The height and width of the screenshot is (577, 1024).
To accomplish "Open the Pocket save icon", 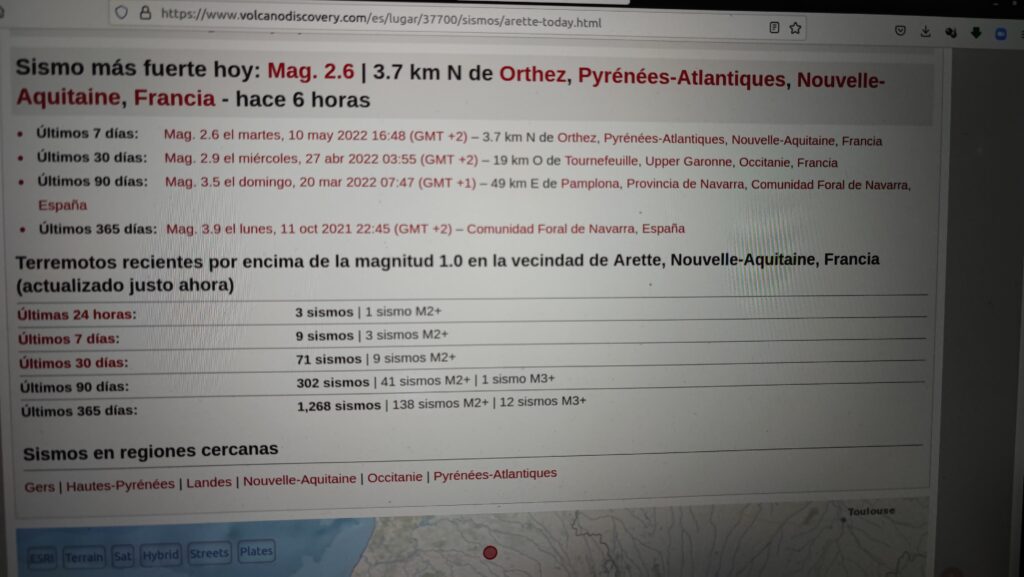I will click(x=900, y=31).
